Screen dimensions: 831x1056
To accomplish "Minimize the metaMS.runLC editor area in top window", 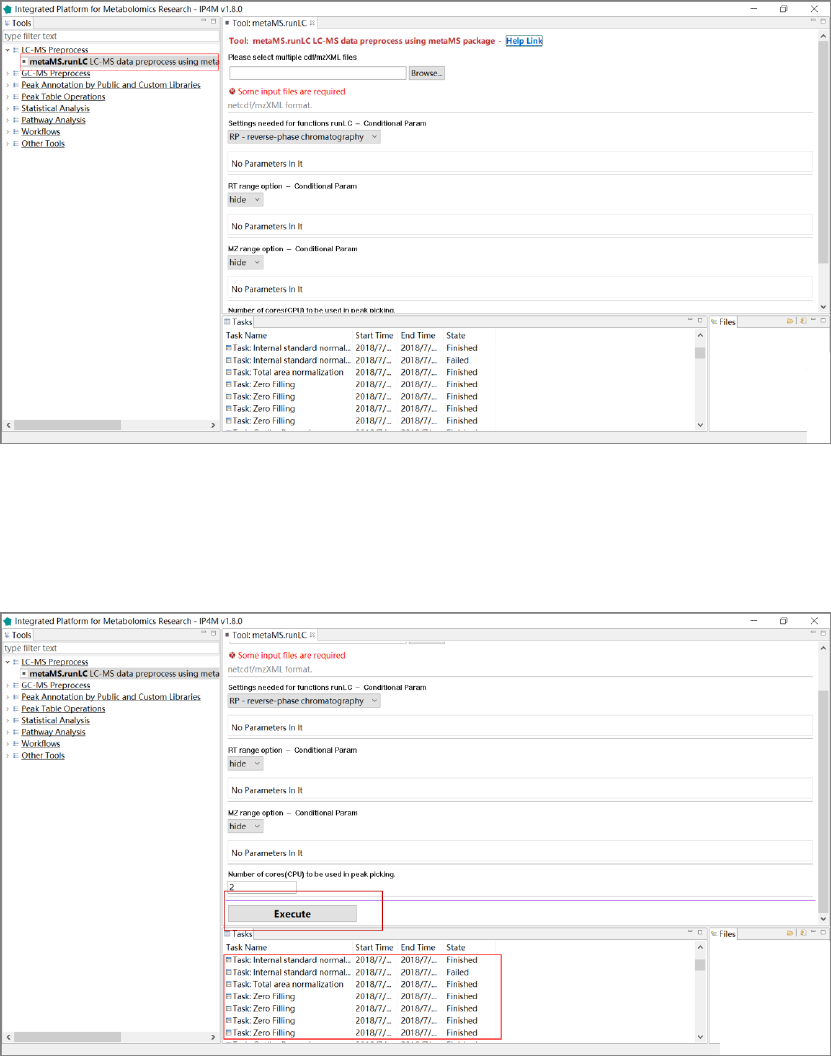I will [x=813, y=21].
